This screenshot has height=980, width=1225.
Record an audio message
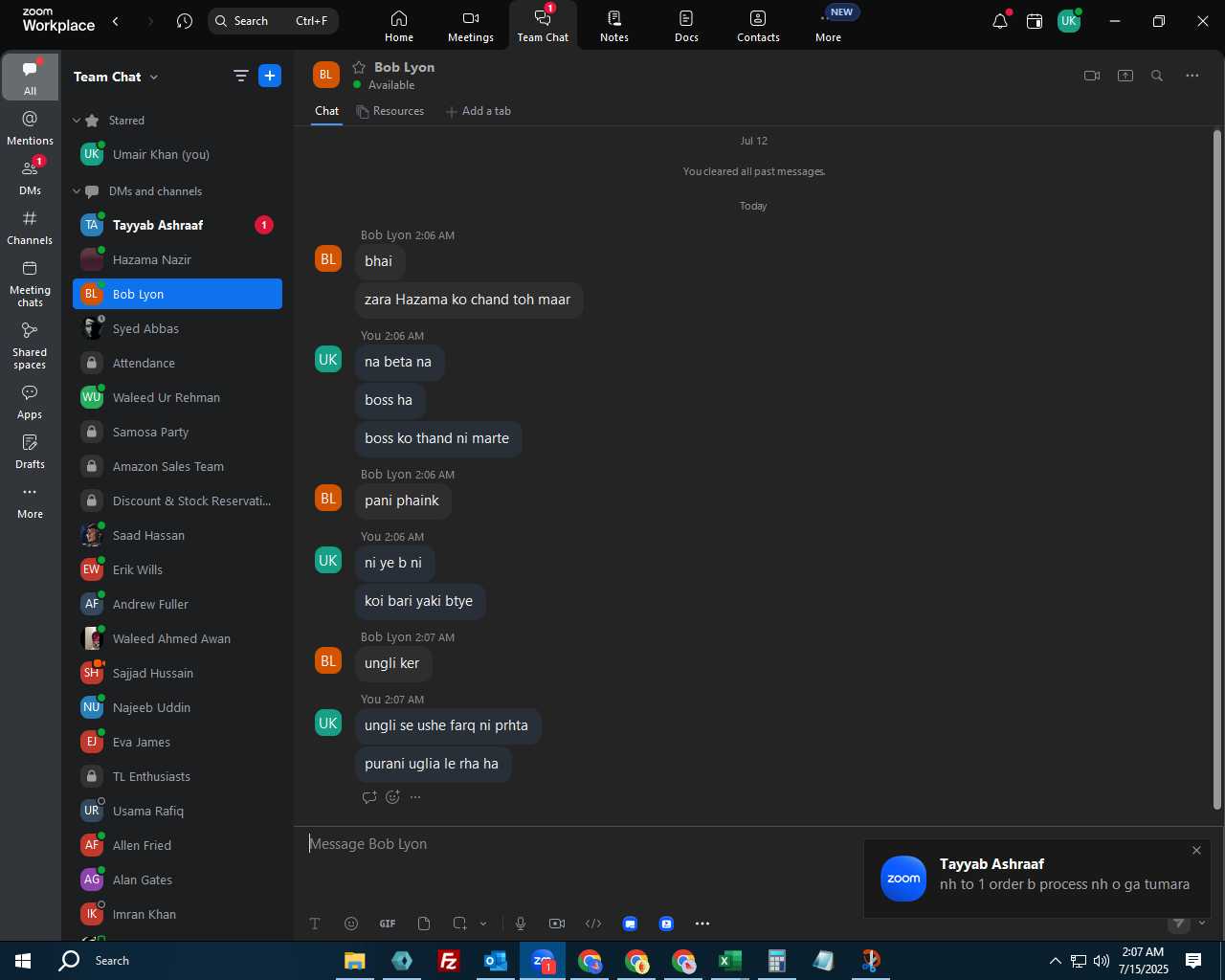coord(521,924)
